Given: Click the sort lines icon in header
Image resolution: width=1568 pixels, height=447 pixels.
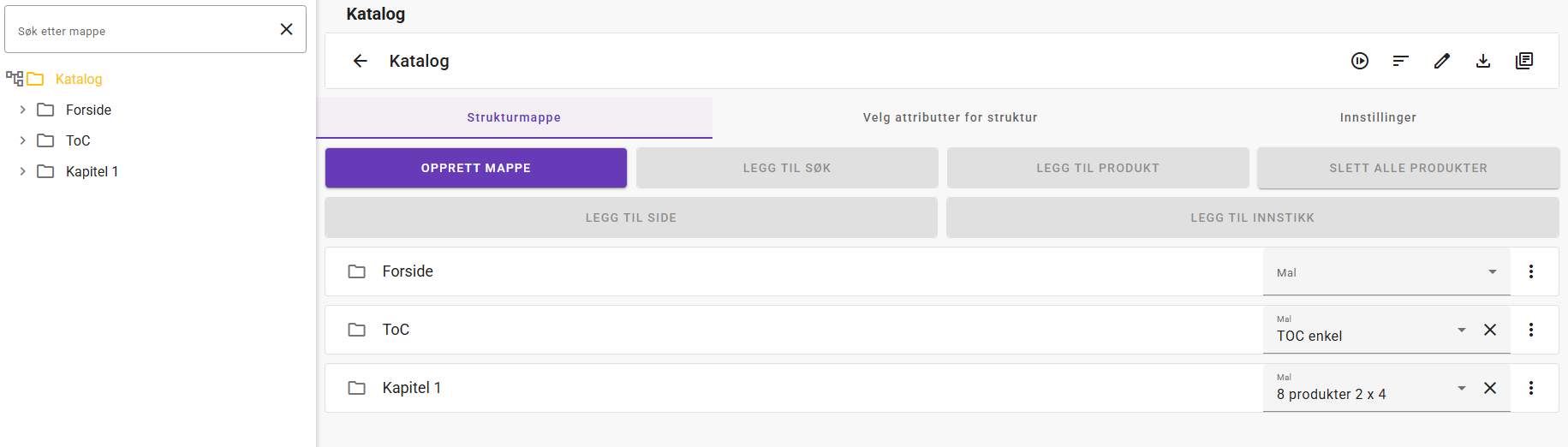Looking at the screenshot, I should pyautogui.click(x=1401, y=61).
